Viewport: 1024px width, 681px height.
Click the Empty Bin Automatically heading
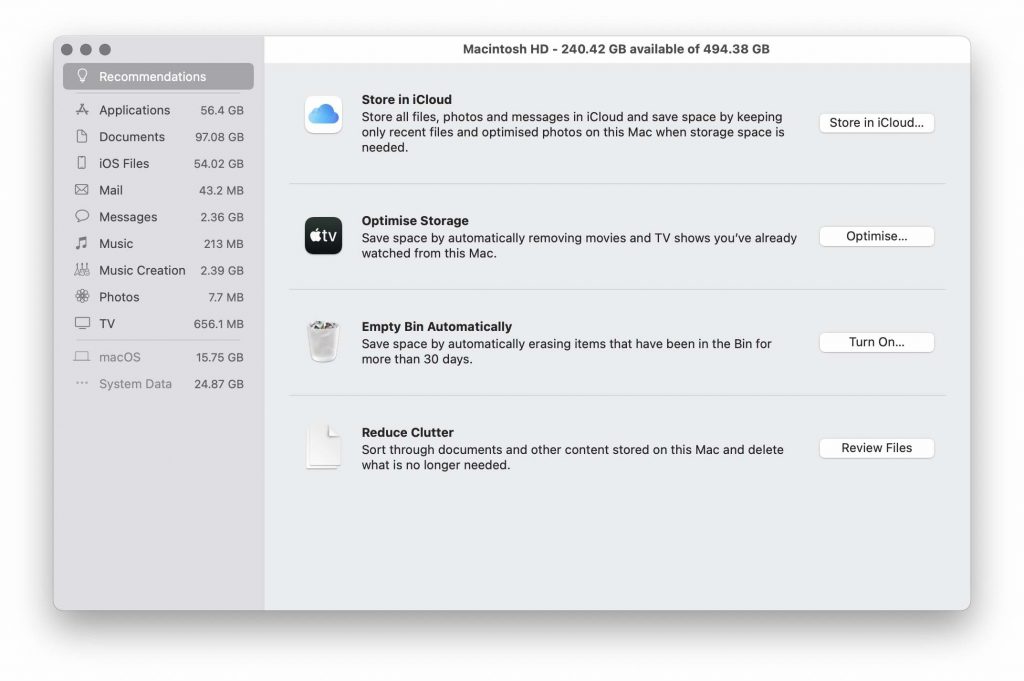point(436,326)
